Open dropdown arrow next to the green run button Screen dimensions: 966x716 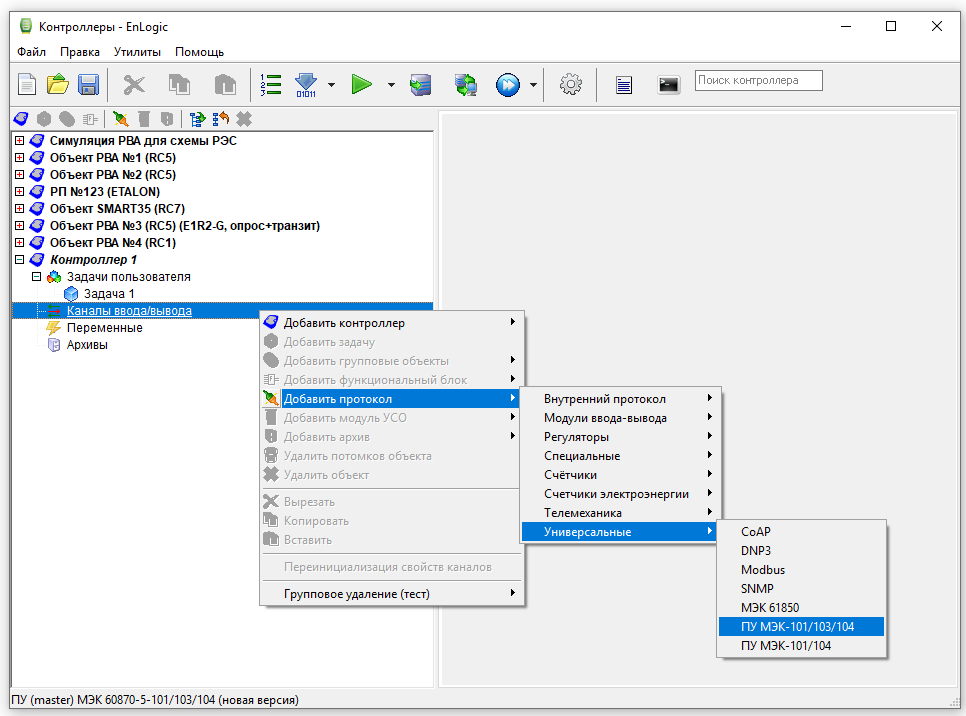point(391,85)
